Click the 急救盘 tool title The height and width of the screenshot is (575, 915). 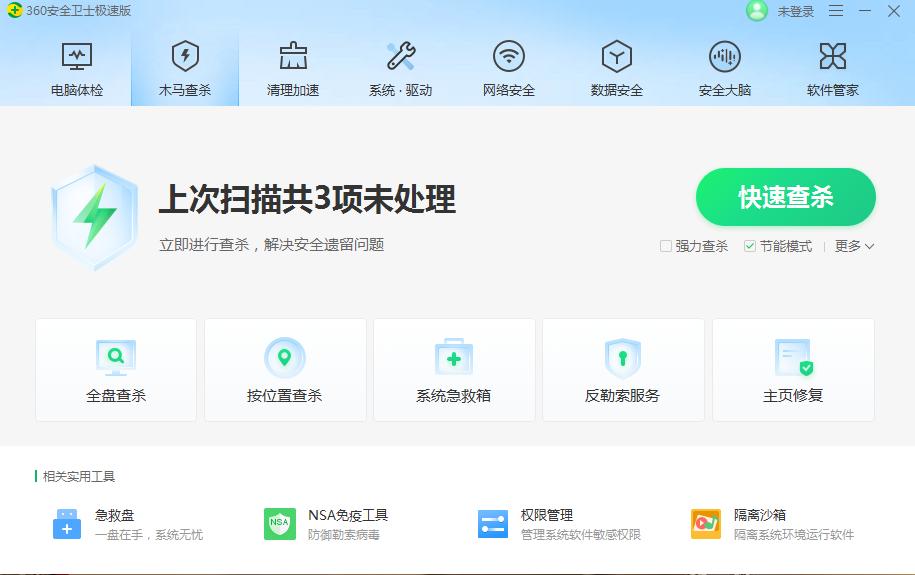[x=114, y=515]
